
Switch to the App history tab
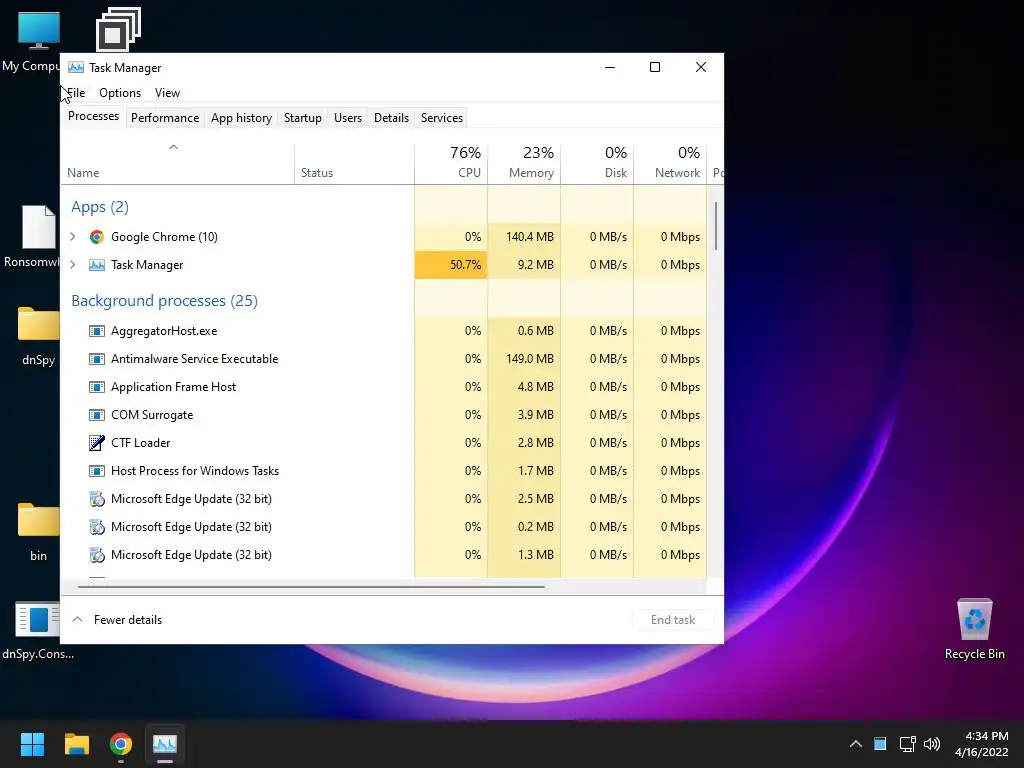click(241, 118)
